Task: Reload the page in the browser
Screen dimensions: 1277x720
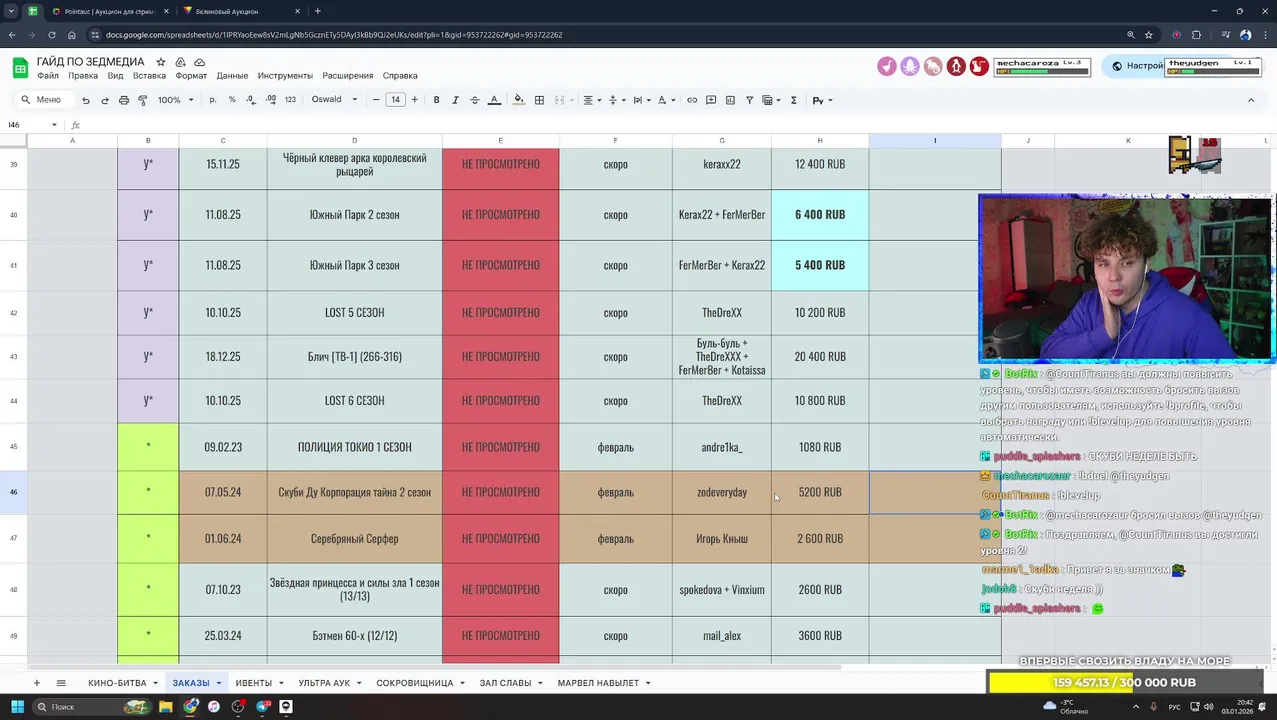Action: (x=51, y=35)
